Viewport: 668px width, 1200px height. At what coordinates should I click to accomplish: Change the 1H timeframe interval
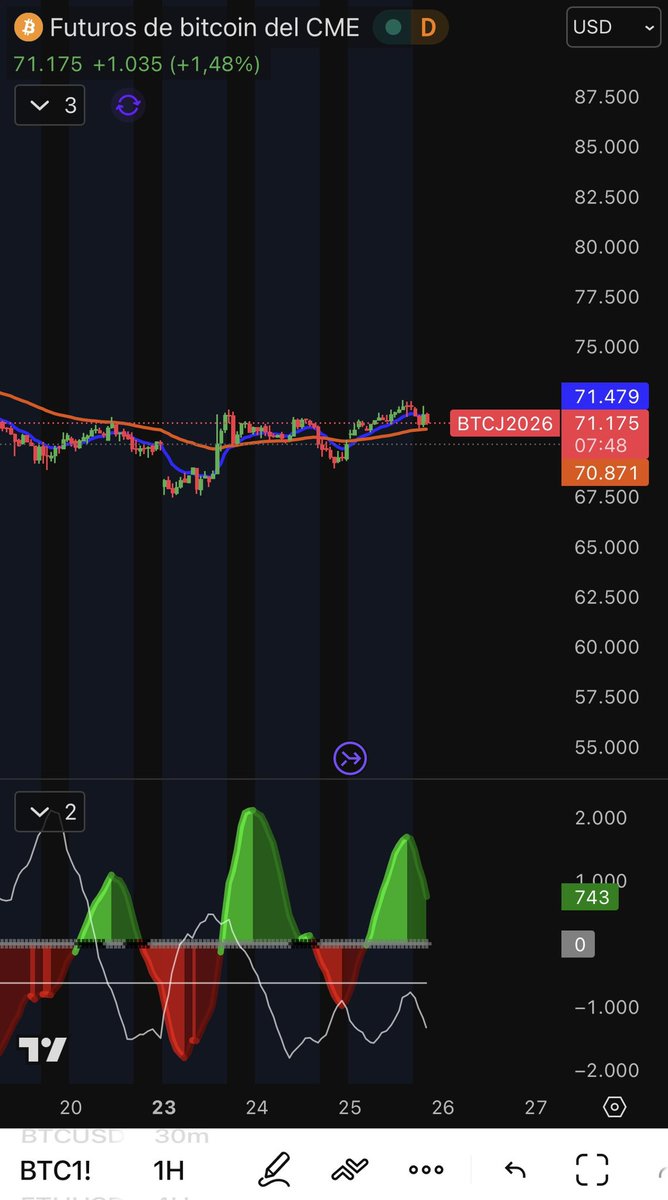tap(170, 1170)
